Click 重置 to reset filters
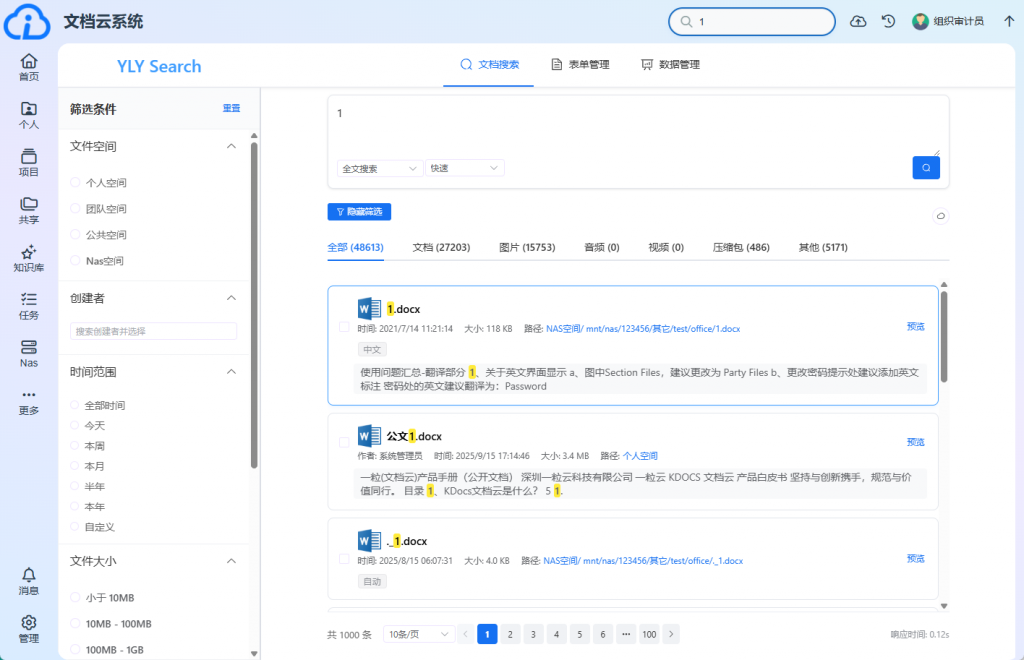Viewport: 1024px width, 660px height. coord(231,108)
